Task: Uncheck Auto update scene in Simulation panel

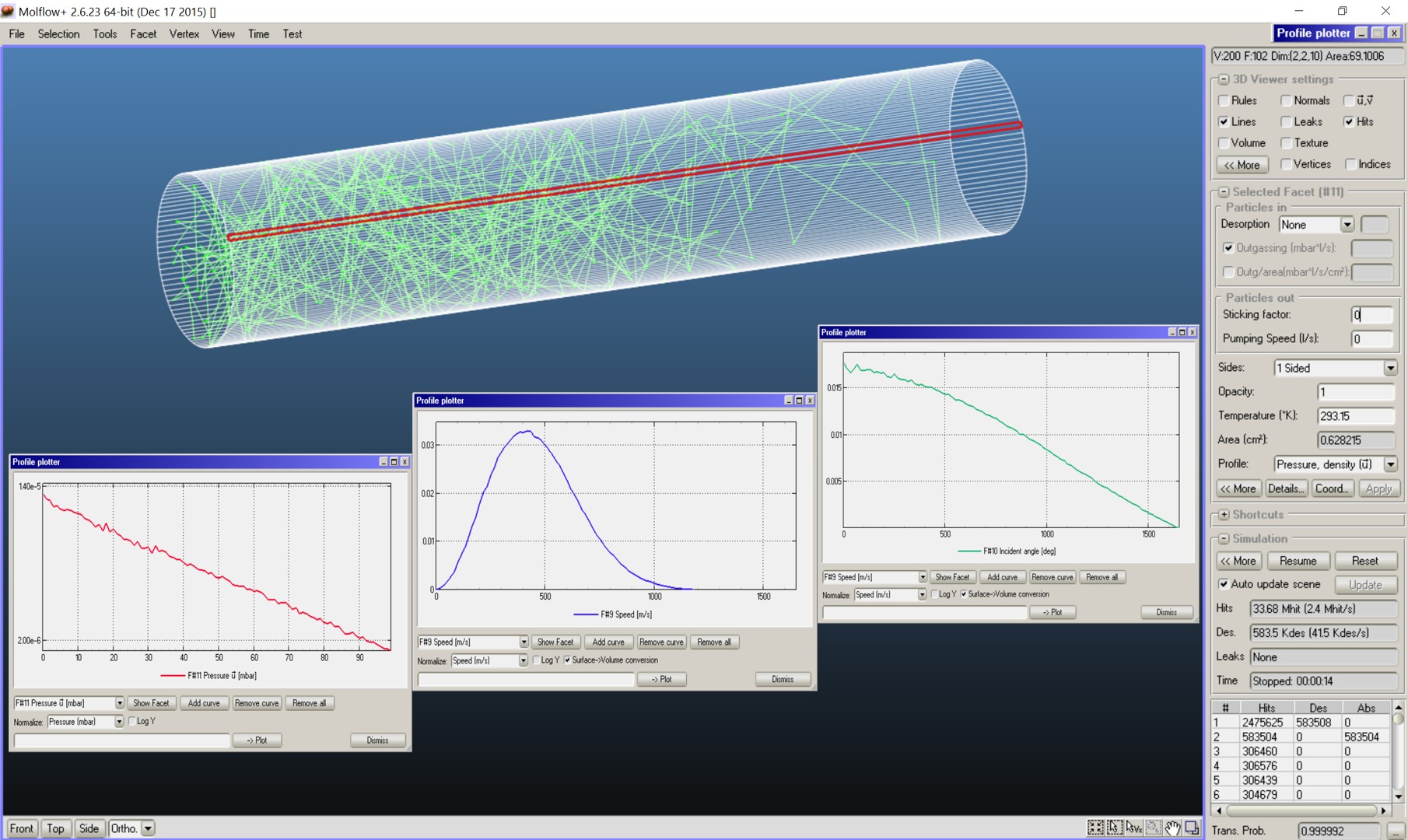Action: tap(1224, 584)
